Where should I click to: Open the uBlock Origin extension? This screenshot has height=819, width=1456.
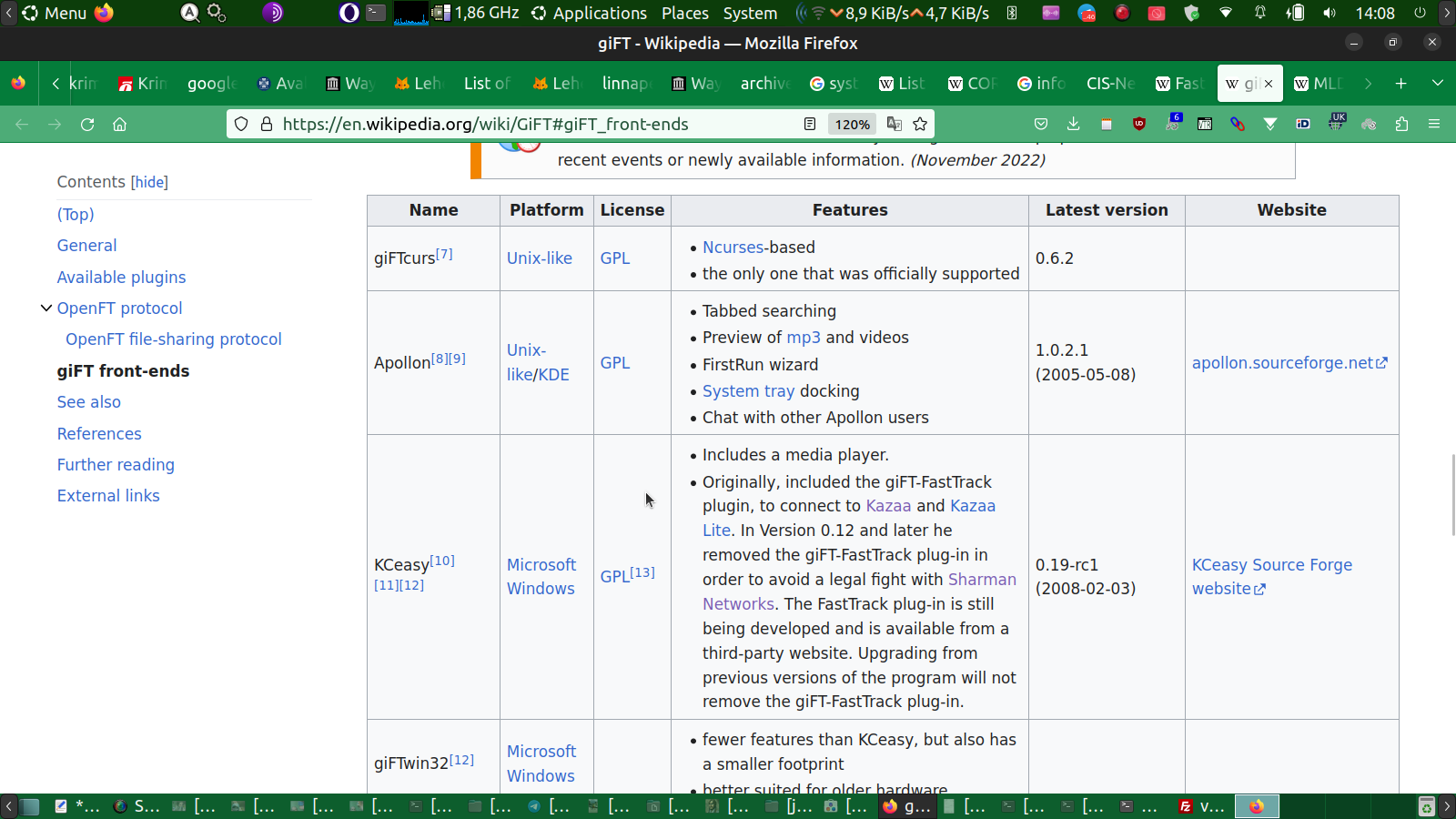click(1139, 125)
